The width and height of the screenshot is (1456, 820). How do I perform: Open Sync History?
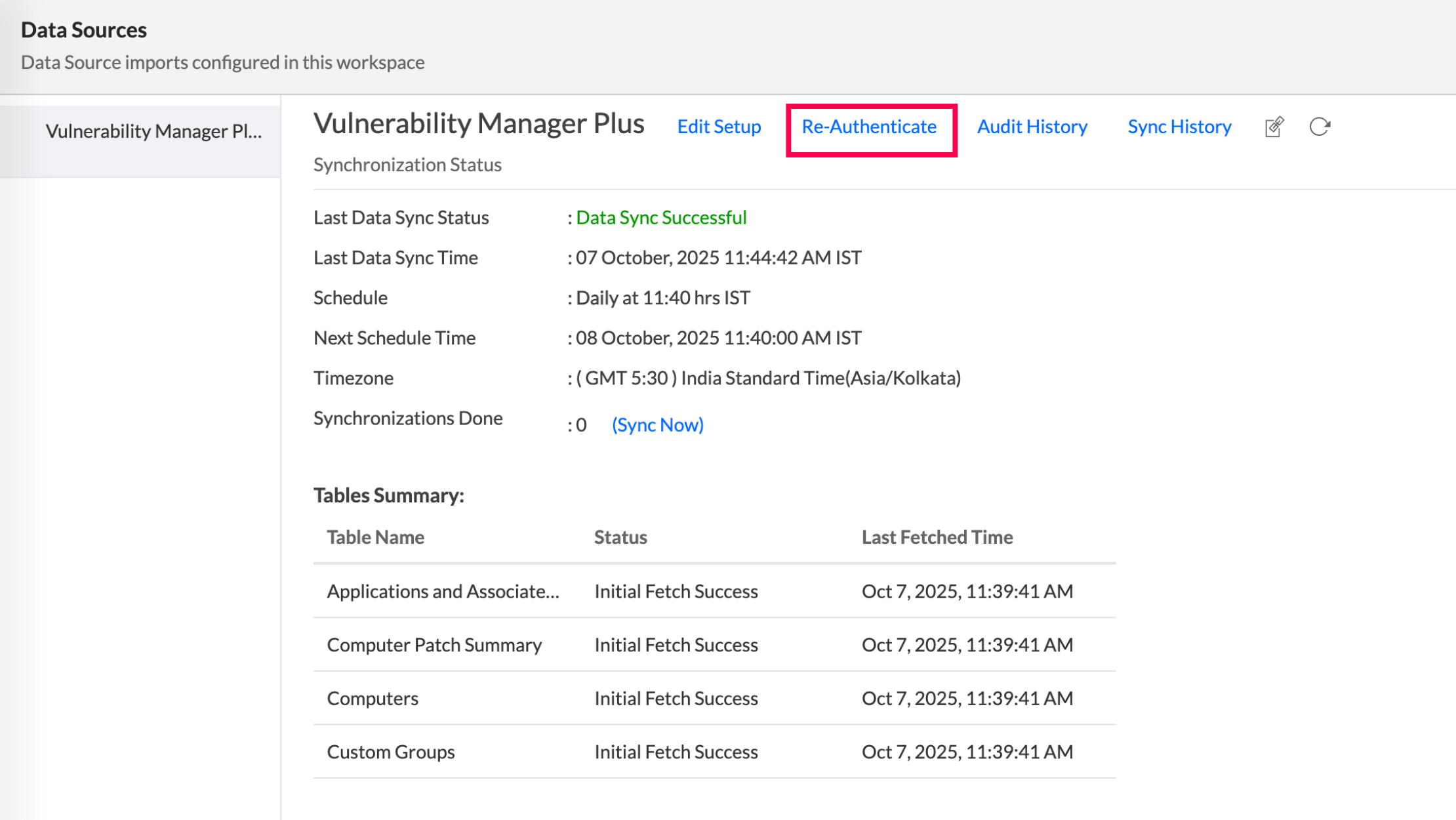point(1179,127)
